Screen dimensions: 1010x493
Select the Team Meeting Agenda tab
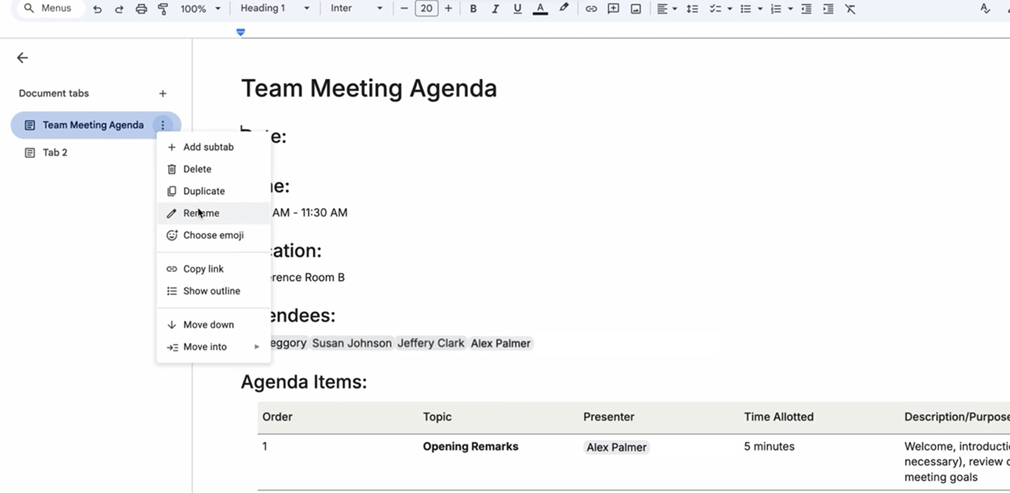93,125
